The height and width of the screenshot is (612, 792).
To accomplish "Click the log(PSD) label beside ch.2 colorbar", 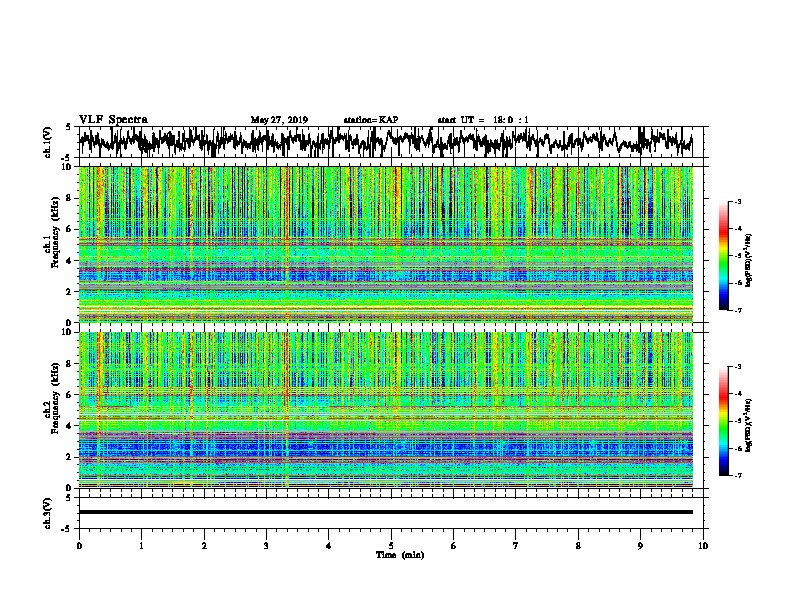I will pos(748,425).
